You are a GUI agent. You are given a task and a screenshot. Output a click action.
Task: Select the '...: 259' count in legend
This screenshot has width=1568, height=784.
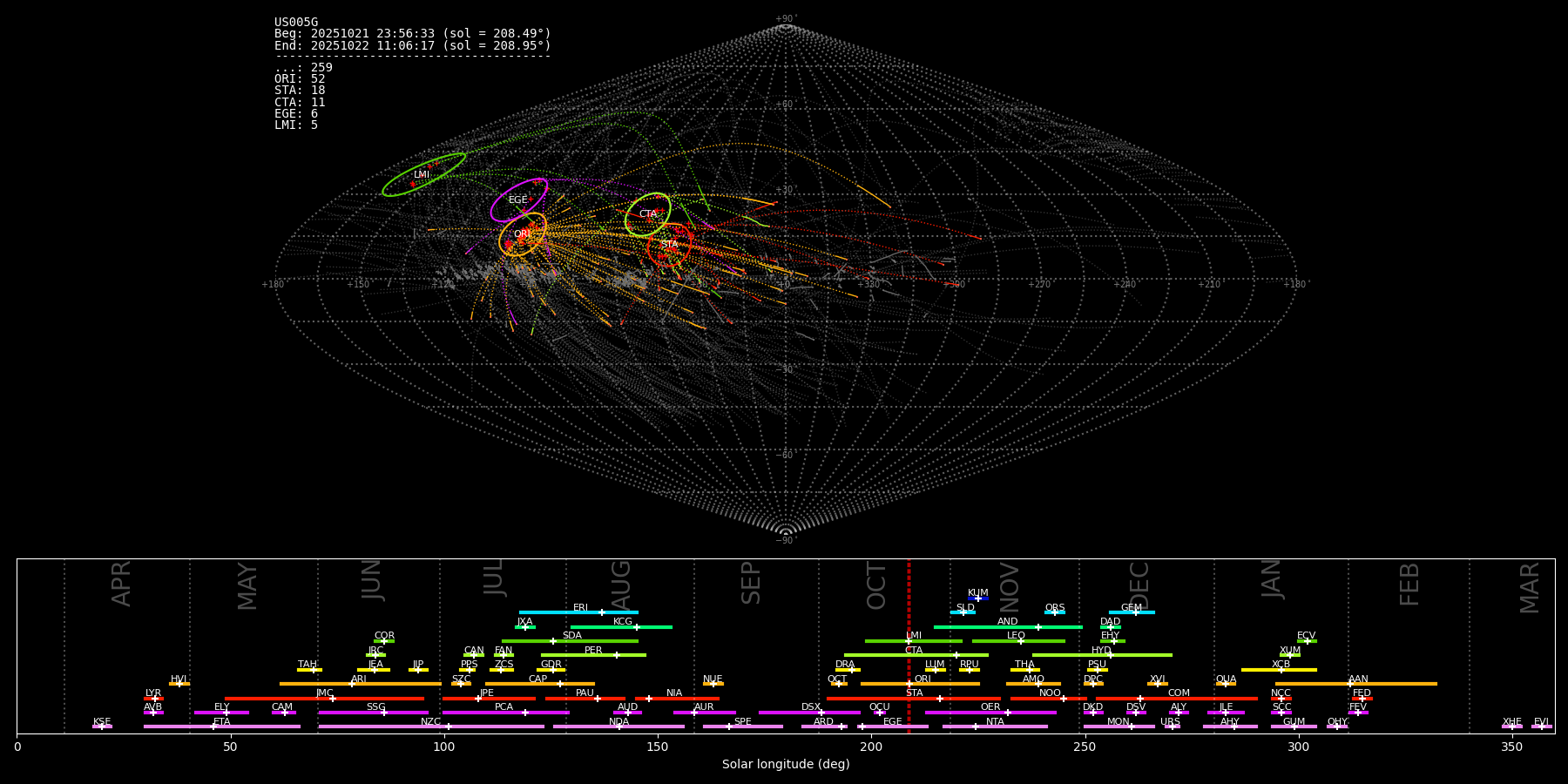pyautogui.click(x=303, y=68)
